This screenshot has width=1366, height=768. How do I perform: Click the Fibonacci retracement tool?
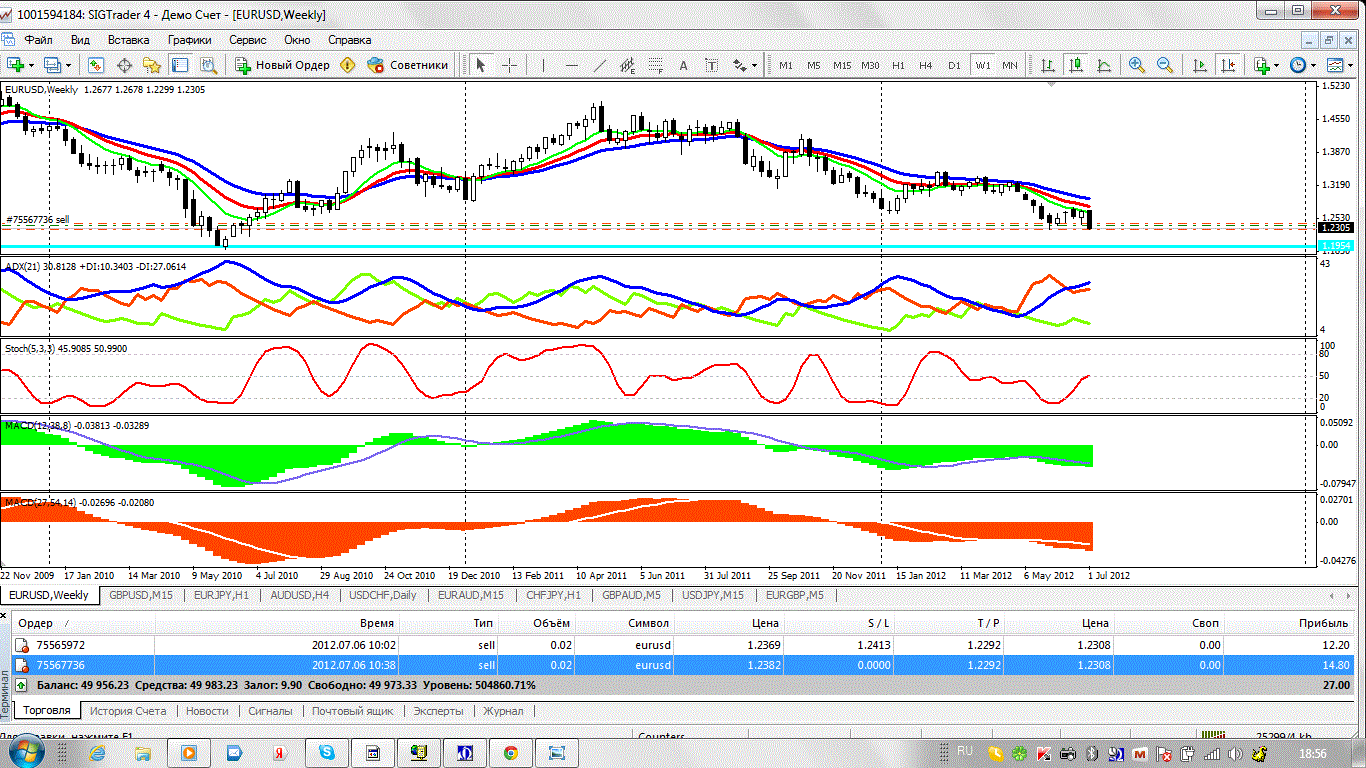point(656,65)
